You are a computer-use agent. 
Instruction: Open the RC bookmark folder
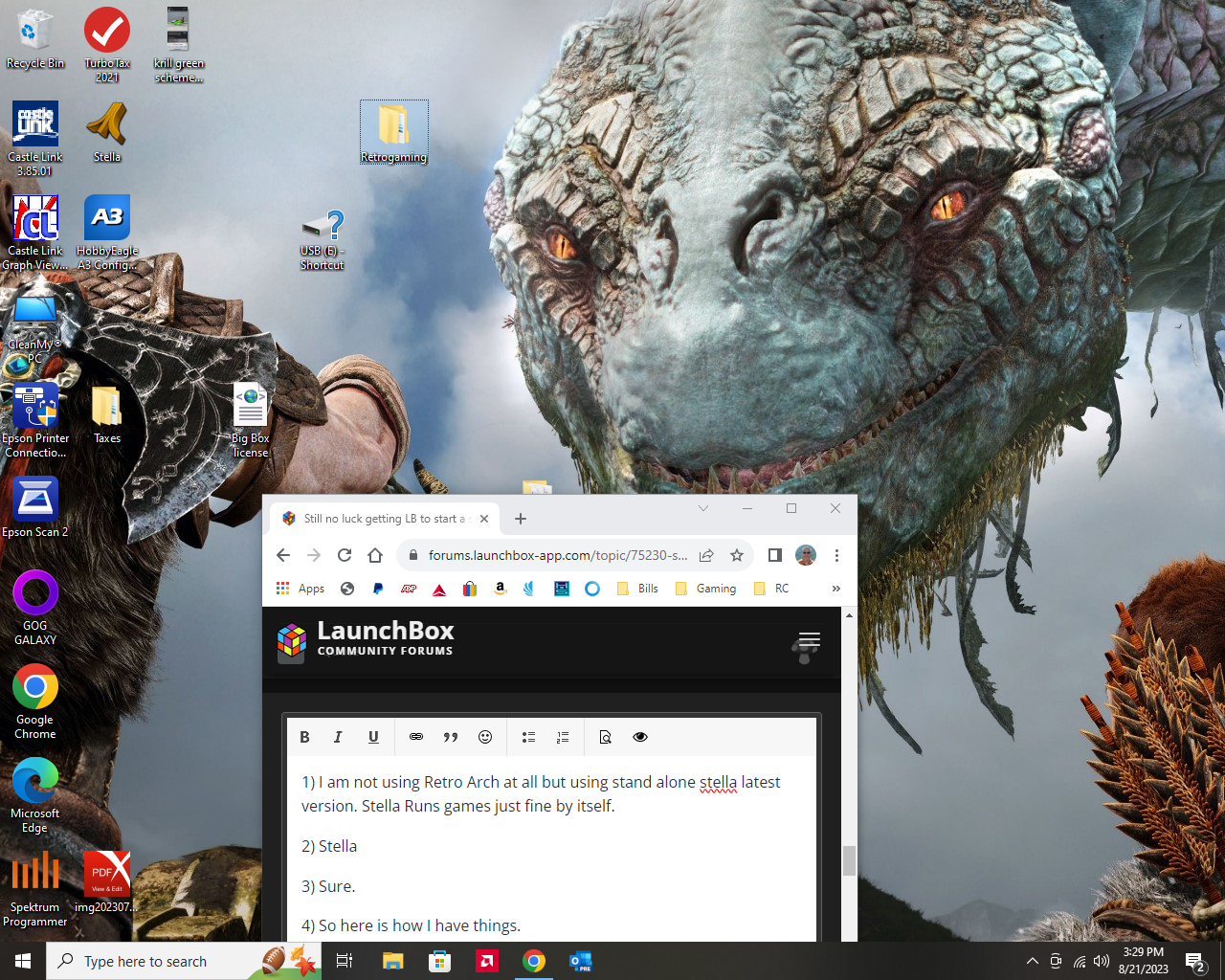pyautogui.click(x=771, y=589)
